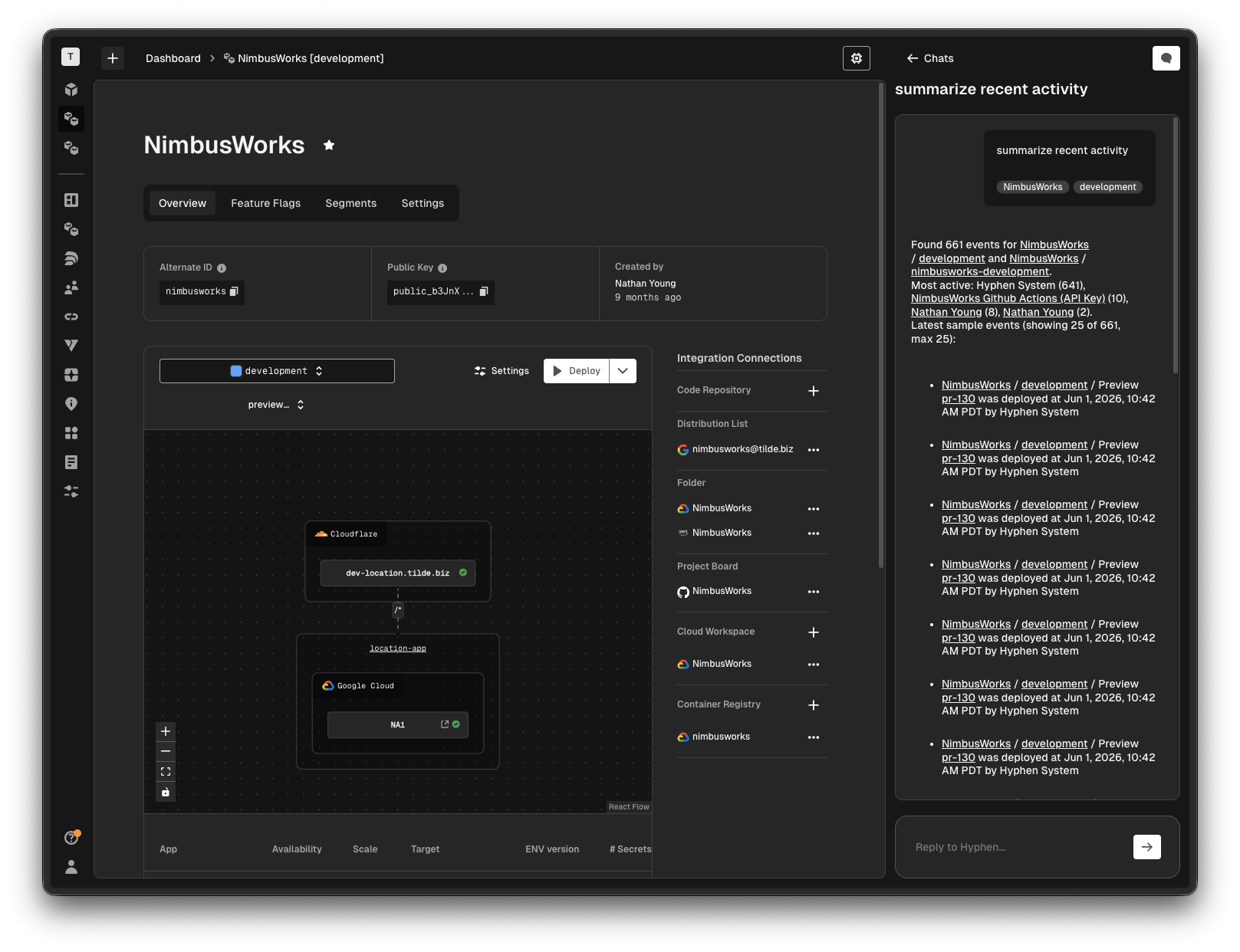Open Settings next to the Deploy button
This screenshot has height=952, width=1240.
(502, 371)
